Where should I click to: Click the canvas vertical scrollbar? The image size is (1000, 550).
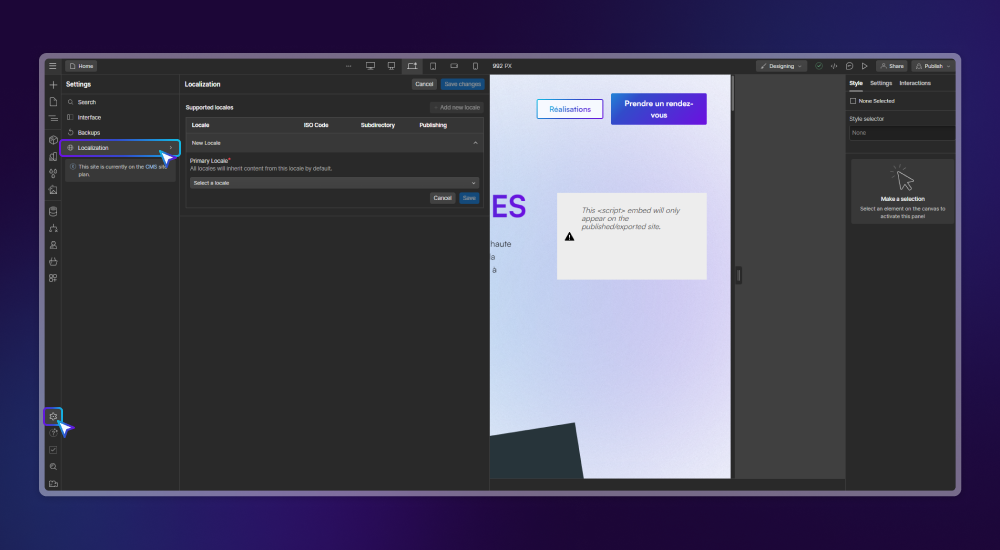pos(733,93)
